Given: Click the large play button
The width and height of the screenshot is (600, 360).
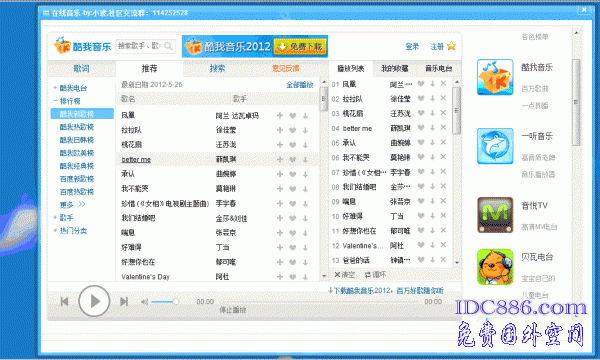Looking at the screenshot, I should pos(94,301).
